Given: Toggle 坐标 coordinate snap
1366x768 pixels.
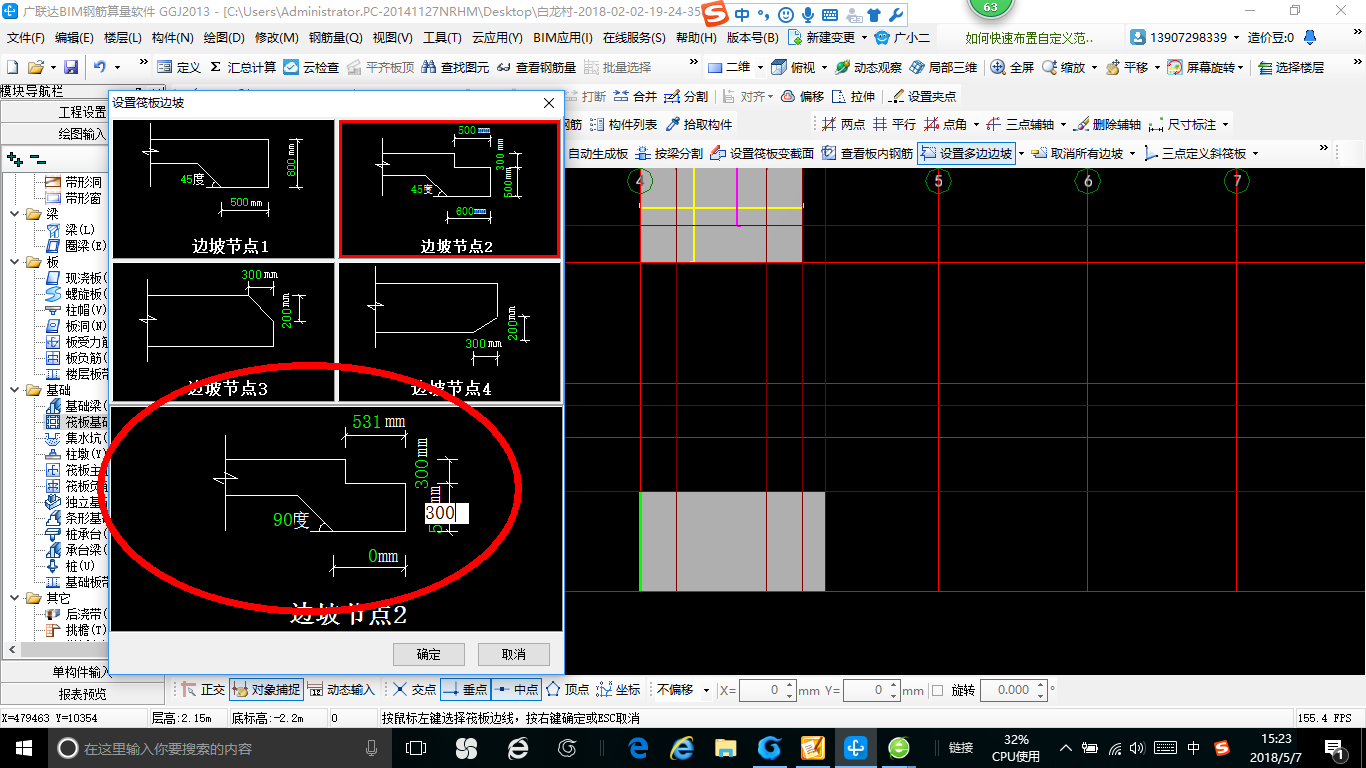Looking at the screenshot, I should click(x=618, y=690).
